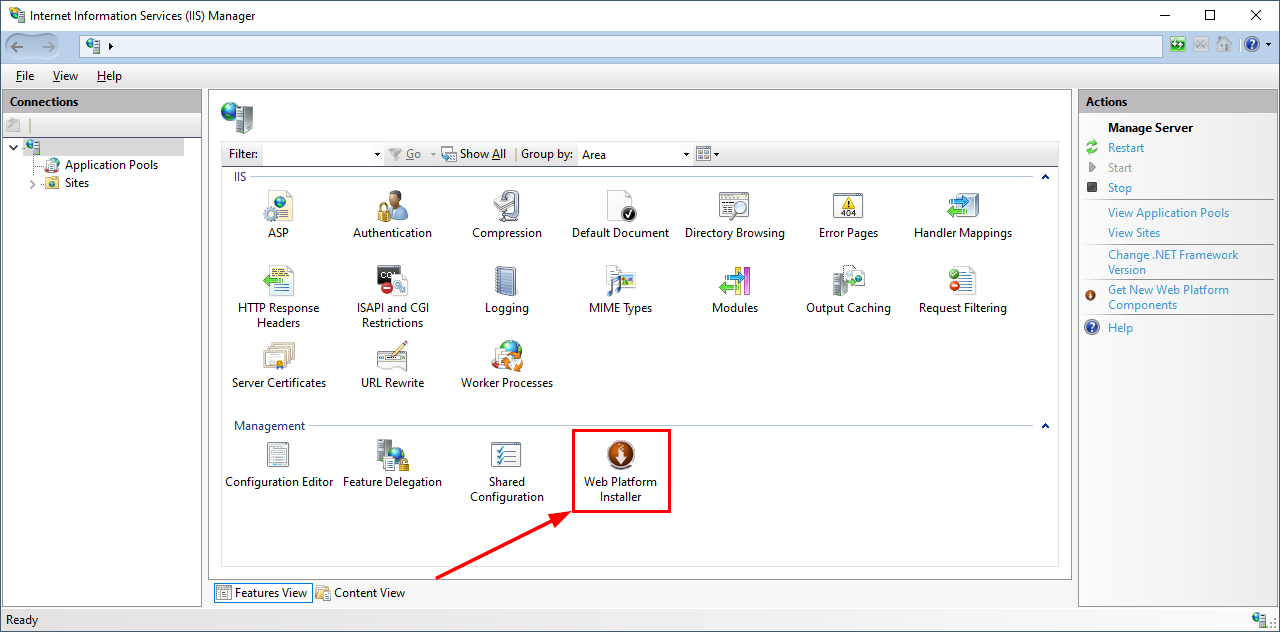The width and height of the screenshot is (1280, 632).
Task: Click the stop icon in address bar
Action: pos(1200,45)
